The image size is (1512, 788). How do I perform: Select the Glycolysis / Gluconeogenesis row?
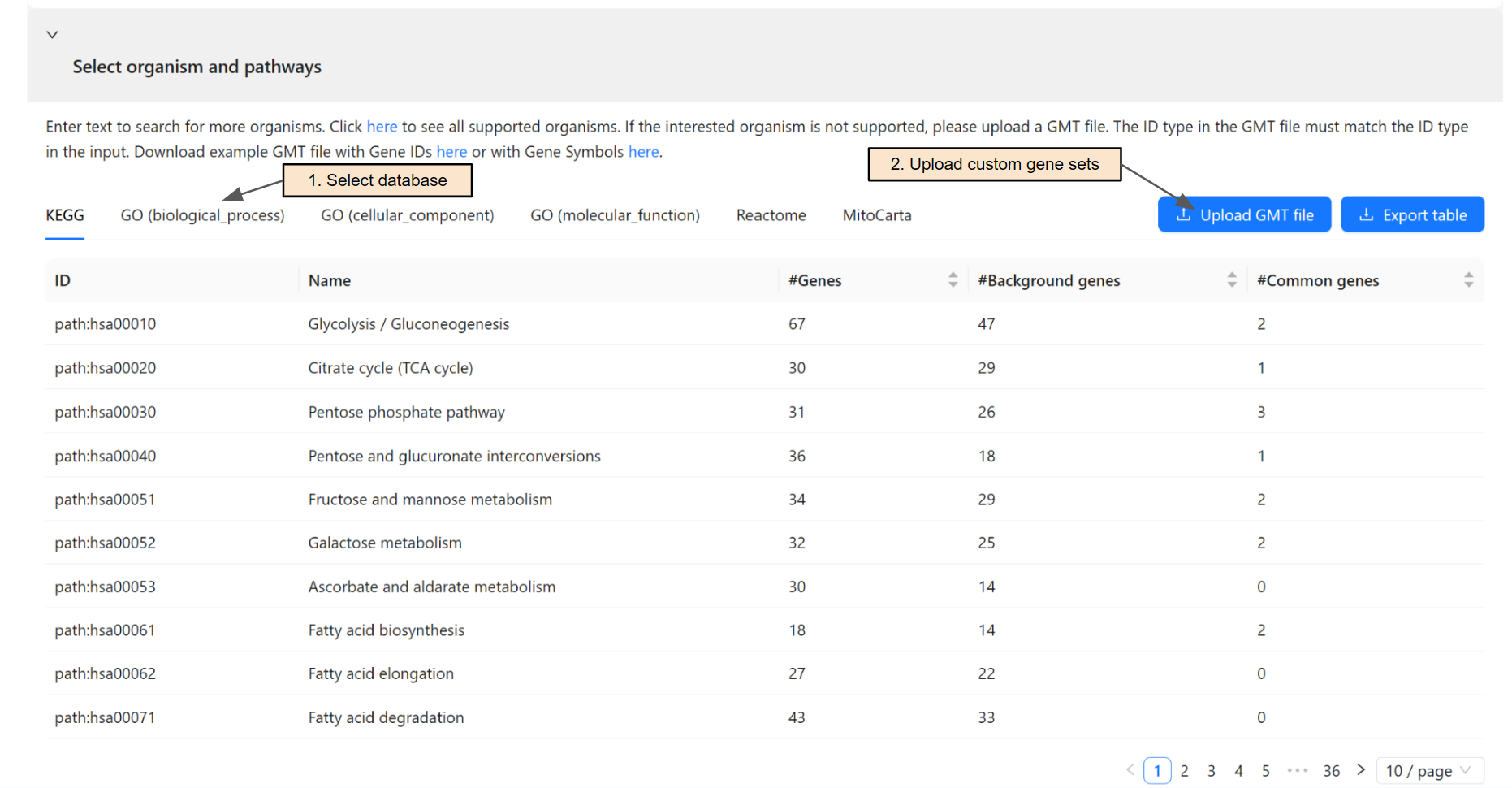(x=408, y=324)
